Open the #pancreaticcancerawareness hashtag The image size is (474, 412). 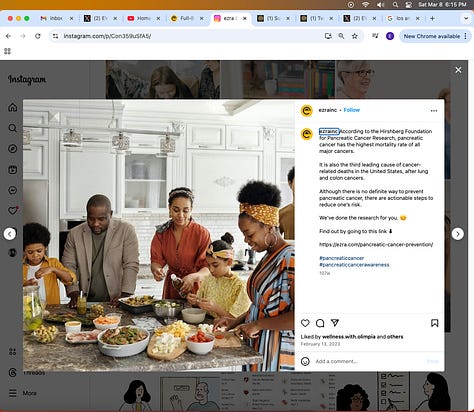tap(354, 265)
